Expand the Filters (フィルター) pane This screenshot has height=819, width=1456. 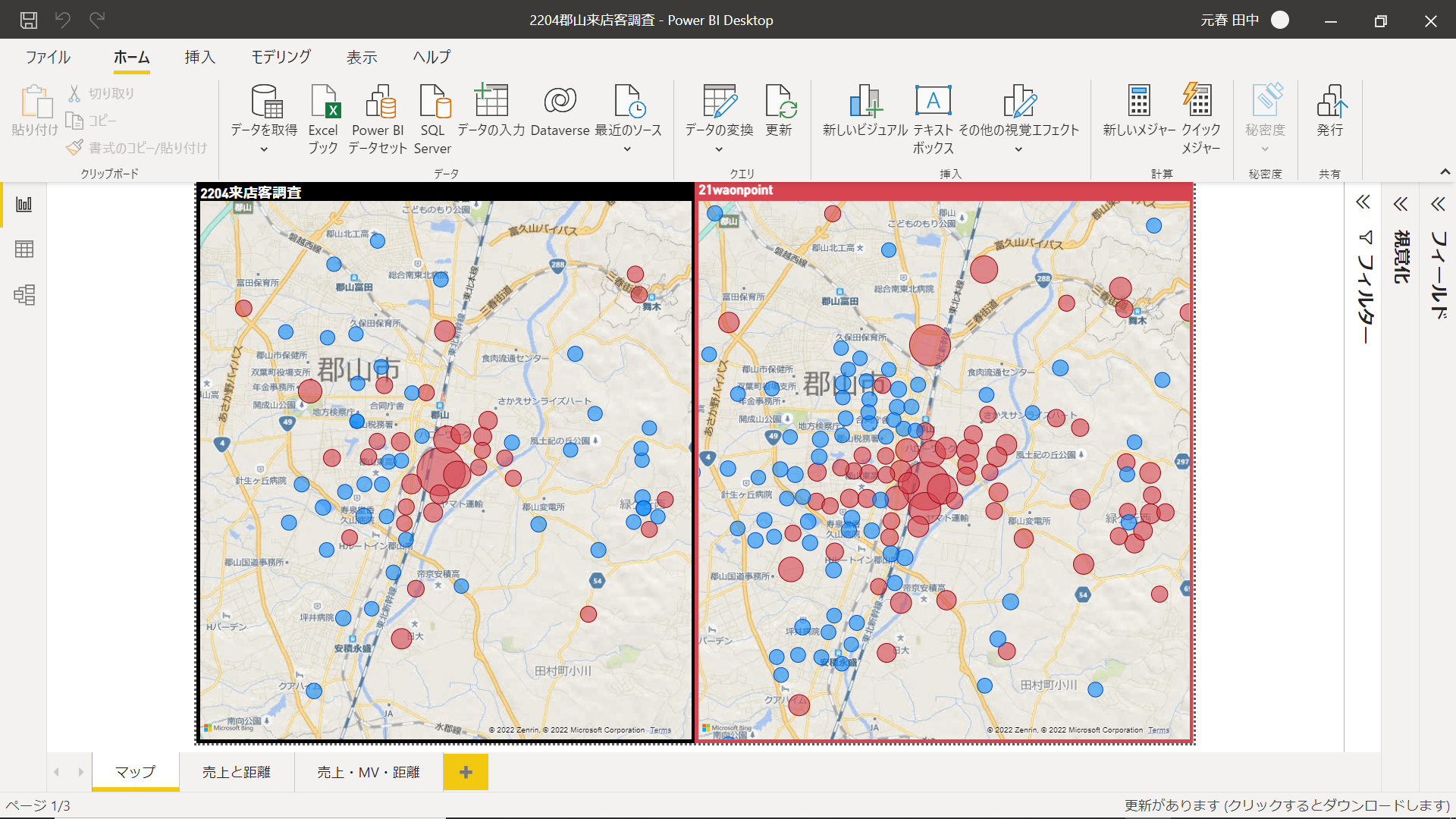click(1363, 202)
